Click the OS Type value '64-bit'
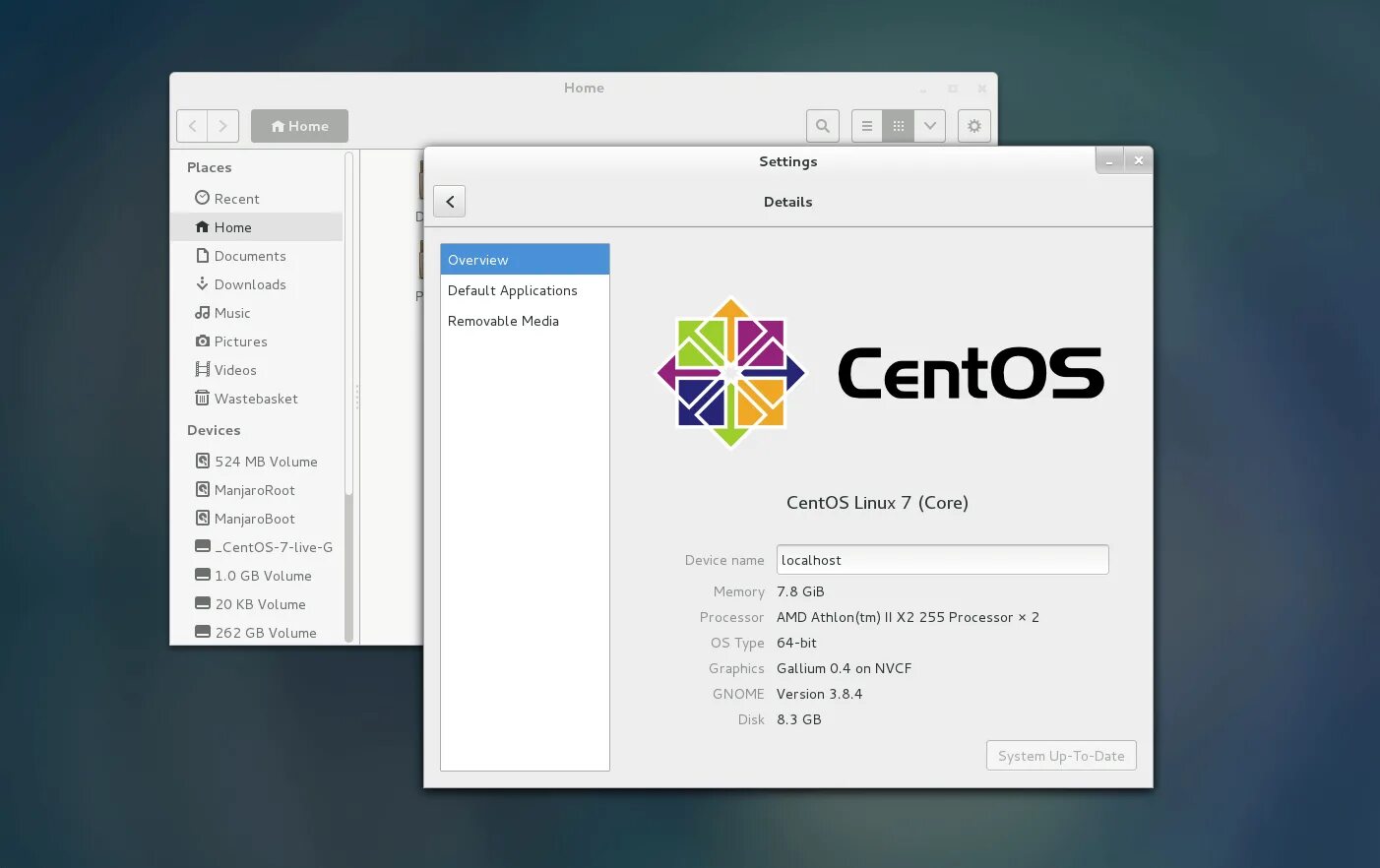 796,643
